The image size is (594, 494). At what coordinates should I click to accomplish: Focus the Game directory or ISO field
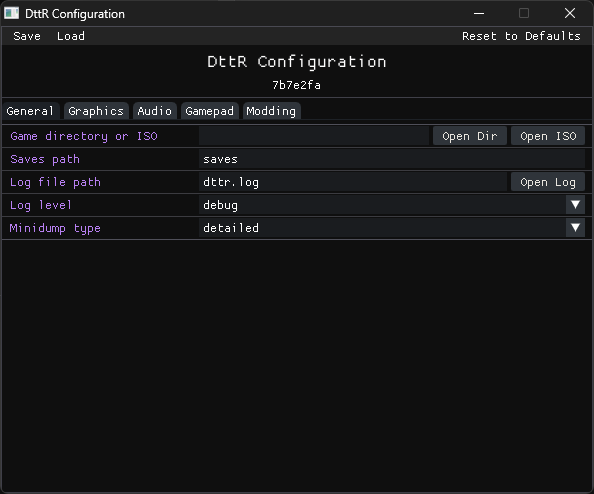314,136
